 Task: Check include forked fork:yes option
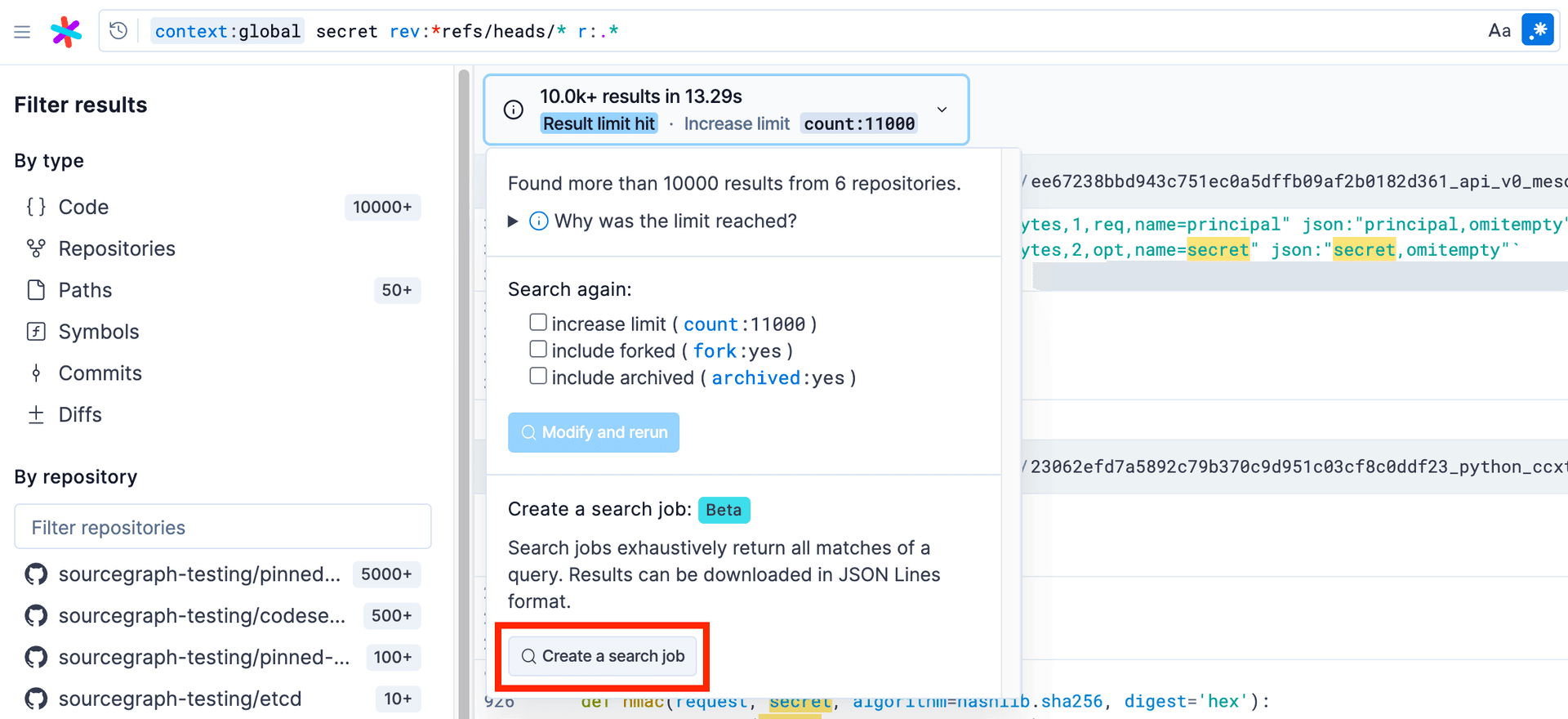pyautogui.click(x=538, y=350)
